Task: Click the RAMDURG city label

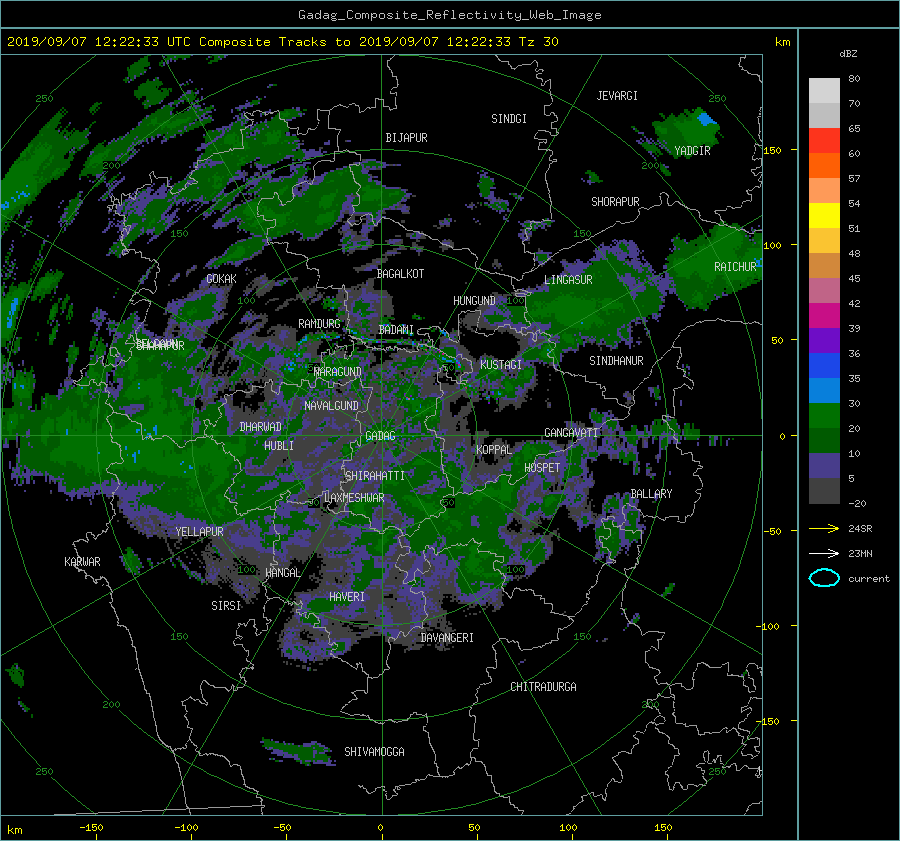Action: tap(319, 324)
